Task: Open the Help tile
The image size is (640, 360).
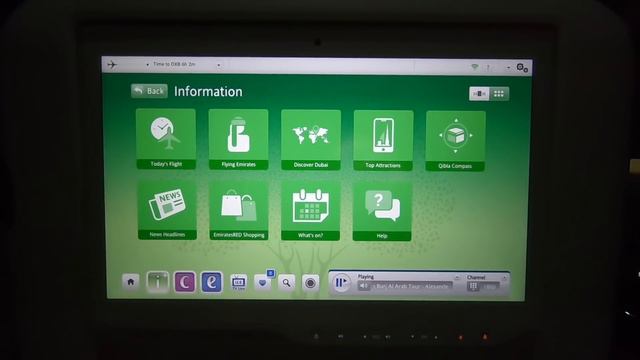Action: coord(382,212)
